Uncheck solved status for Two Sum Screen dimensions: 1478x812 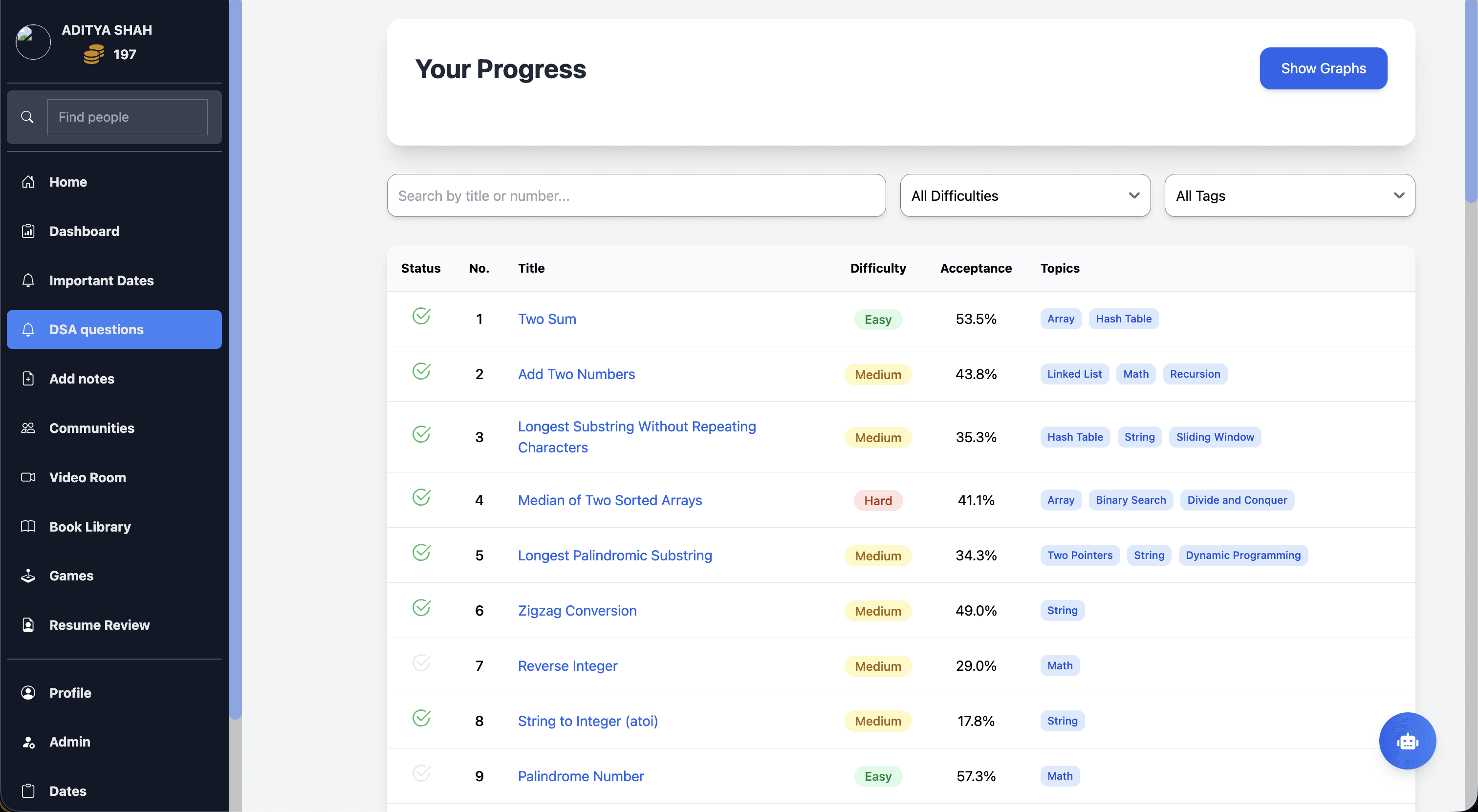click(x=421, y=316)
